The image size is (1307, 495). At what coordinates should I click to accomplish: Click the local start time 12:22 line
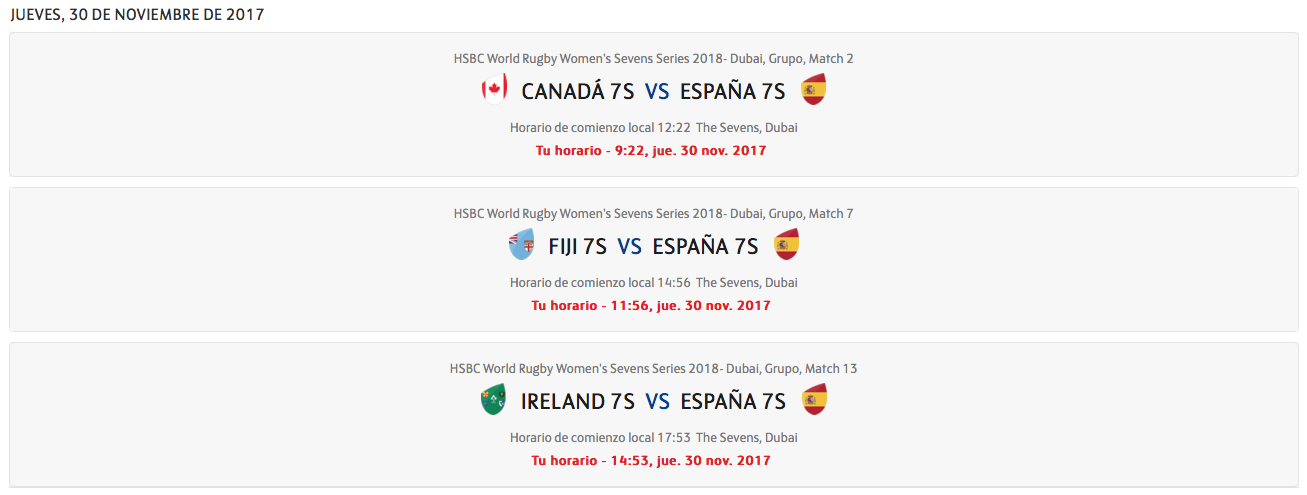click(600, 128)
